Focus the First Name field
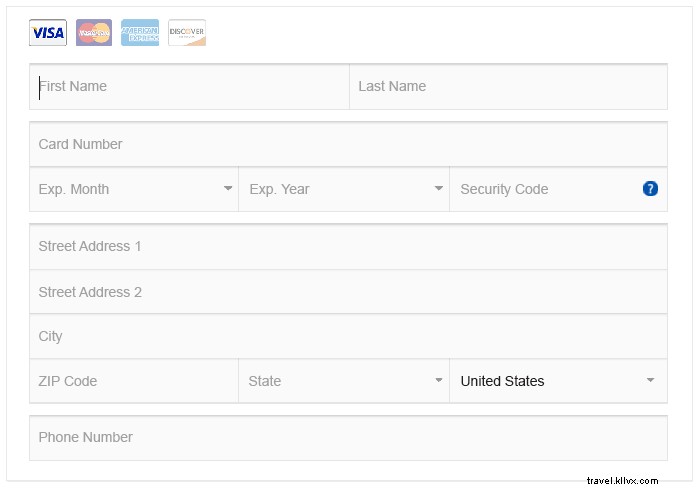 (189, 87)
